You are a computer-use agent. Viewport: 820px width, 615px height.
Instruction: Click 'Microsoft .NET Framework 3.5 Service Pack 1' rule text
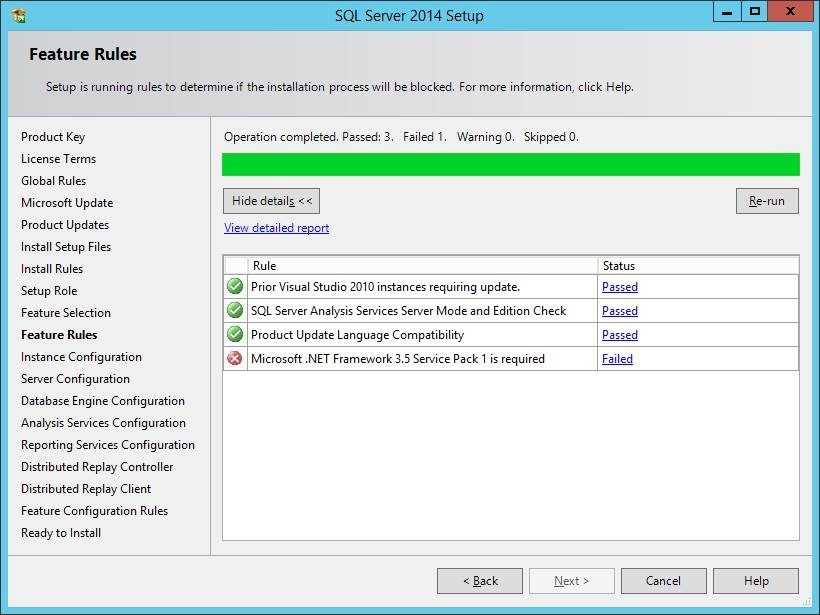point(398,359)
